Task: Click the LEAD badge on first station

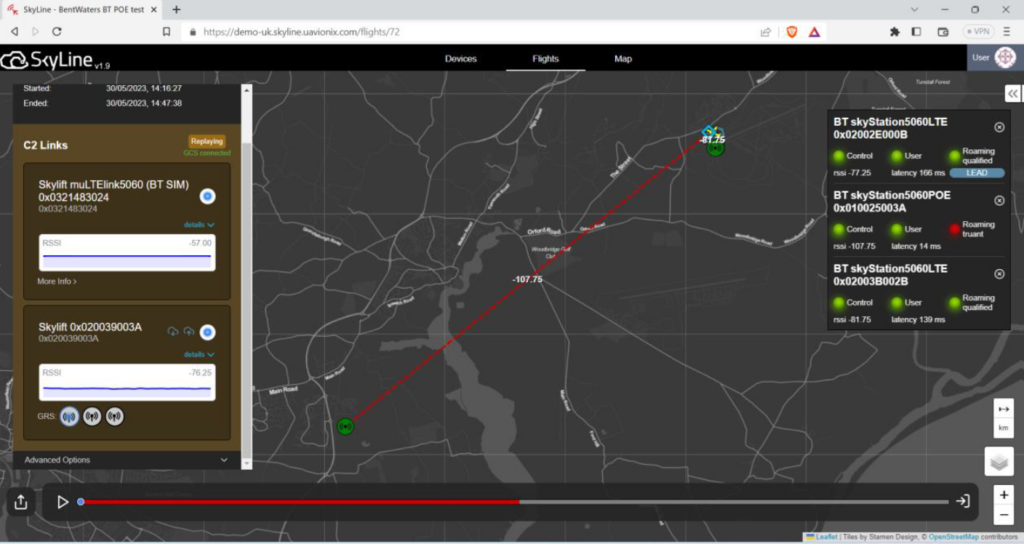Action: 977,173
